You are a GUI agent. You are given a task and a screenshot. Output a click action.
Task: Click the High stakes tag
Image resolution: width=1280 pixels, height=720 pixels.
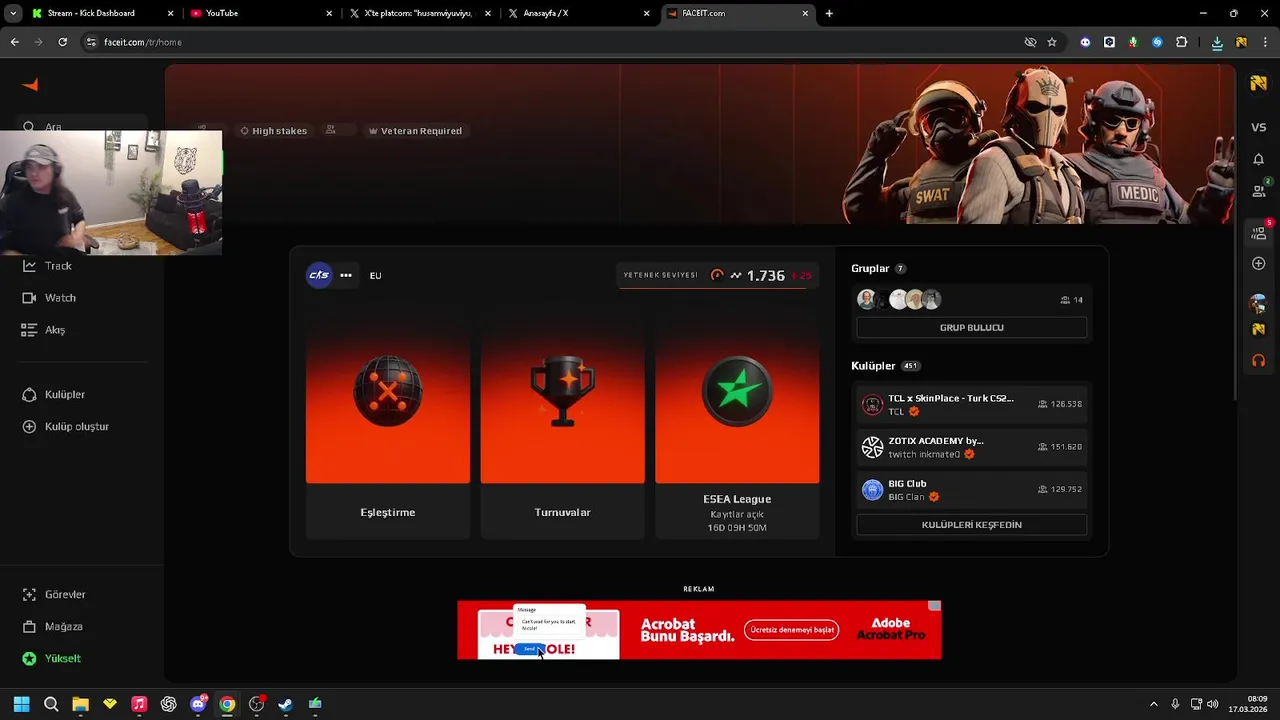click(273, 131)
